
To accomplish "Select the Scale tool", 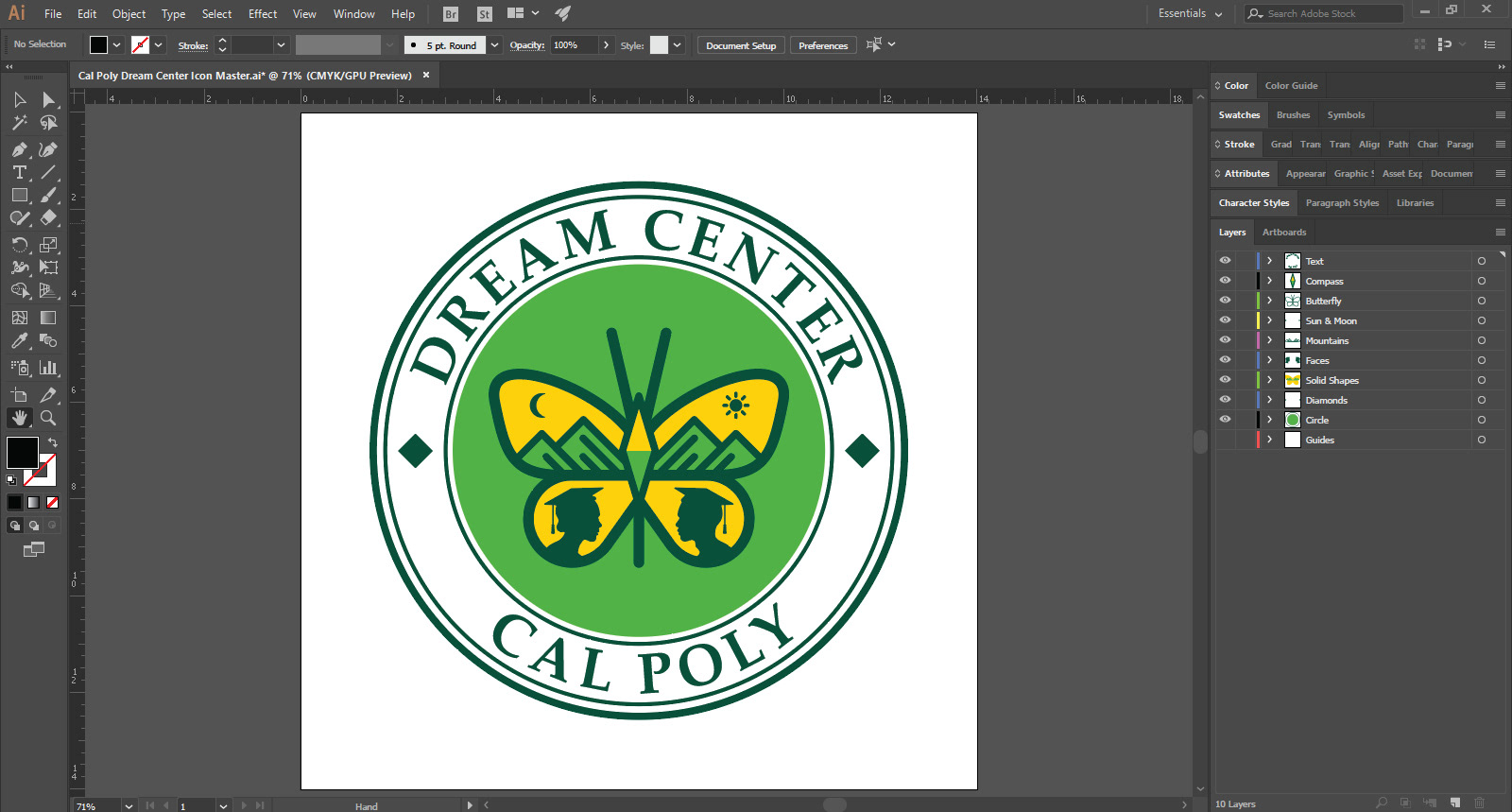I will point(48,245).
